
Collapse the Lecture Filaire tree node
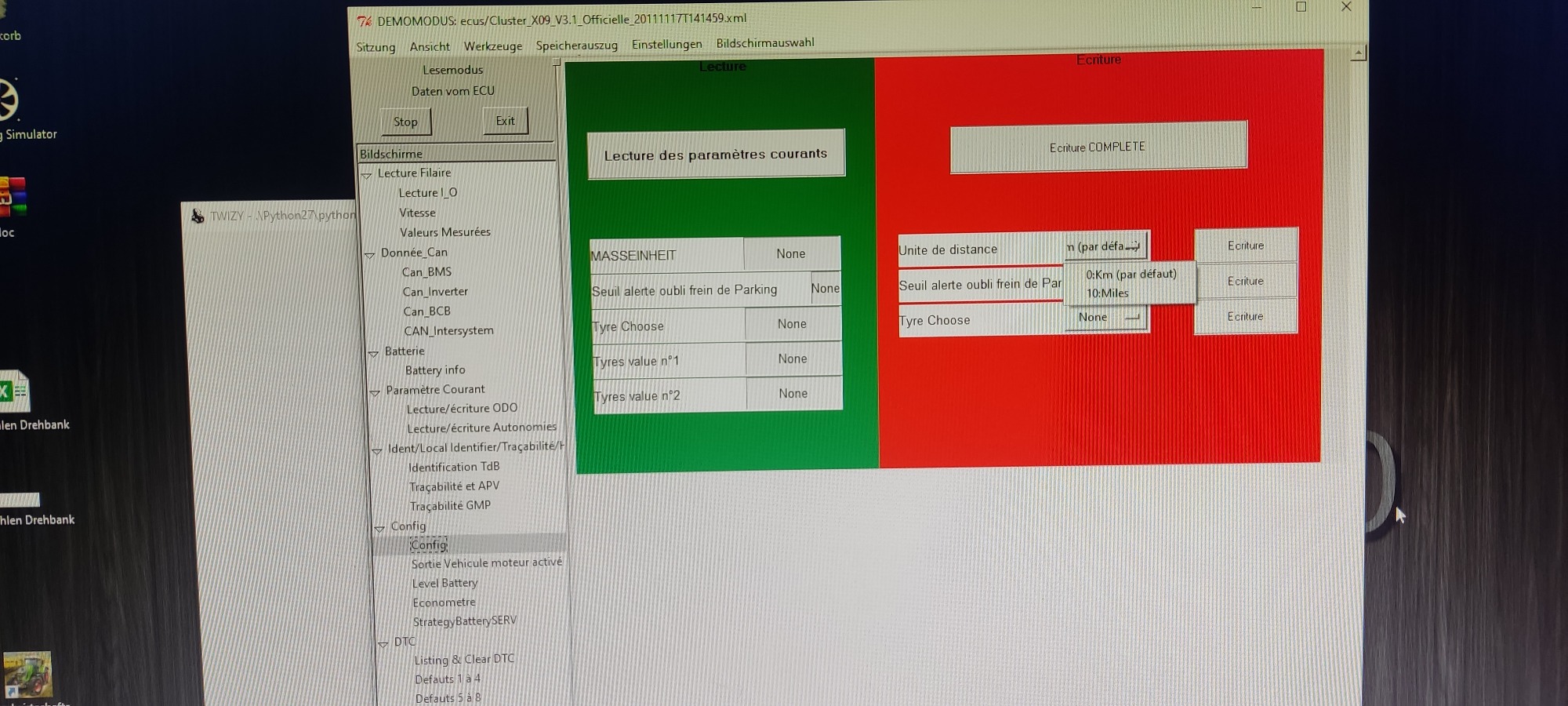[x=366, y=175]
